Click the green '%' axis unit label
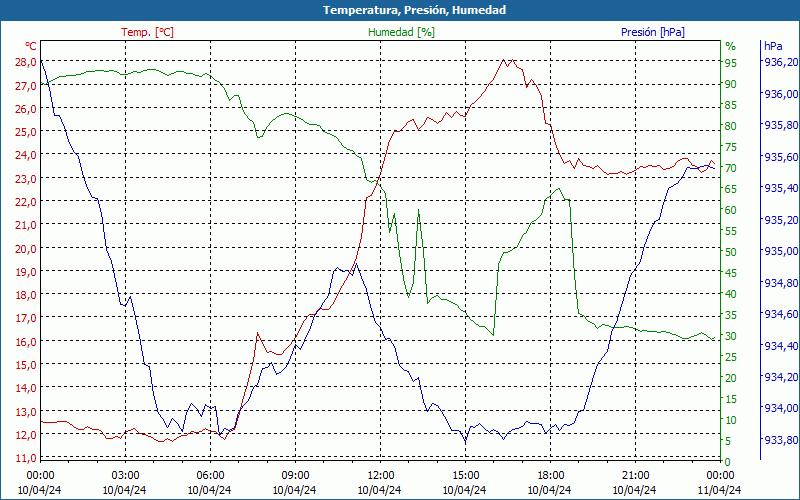The image size is (800, 500). pyautogui.click(x=731, y=46)
